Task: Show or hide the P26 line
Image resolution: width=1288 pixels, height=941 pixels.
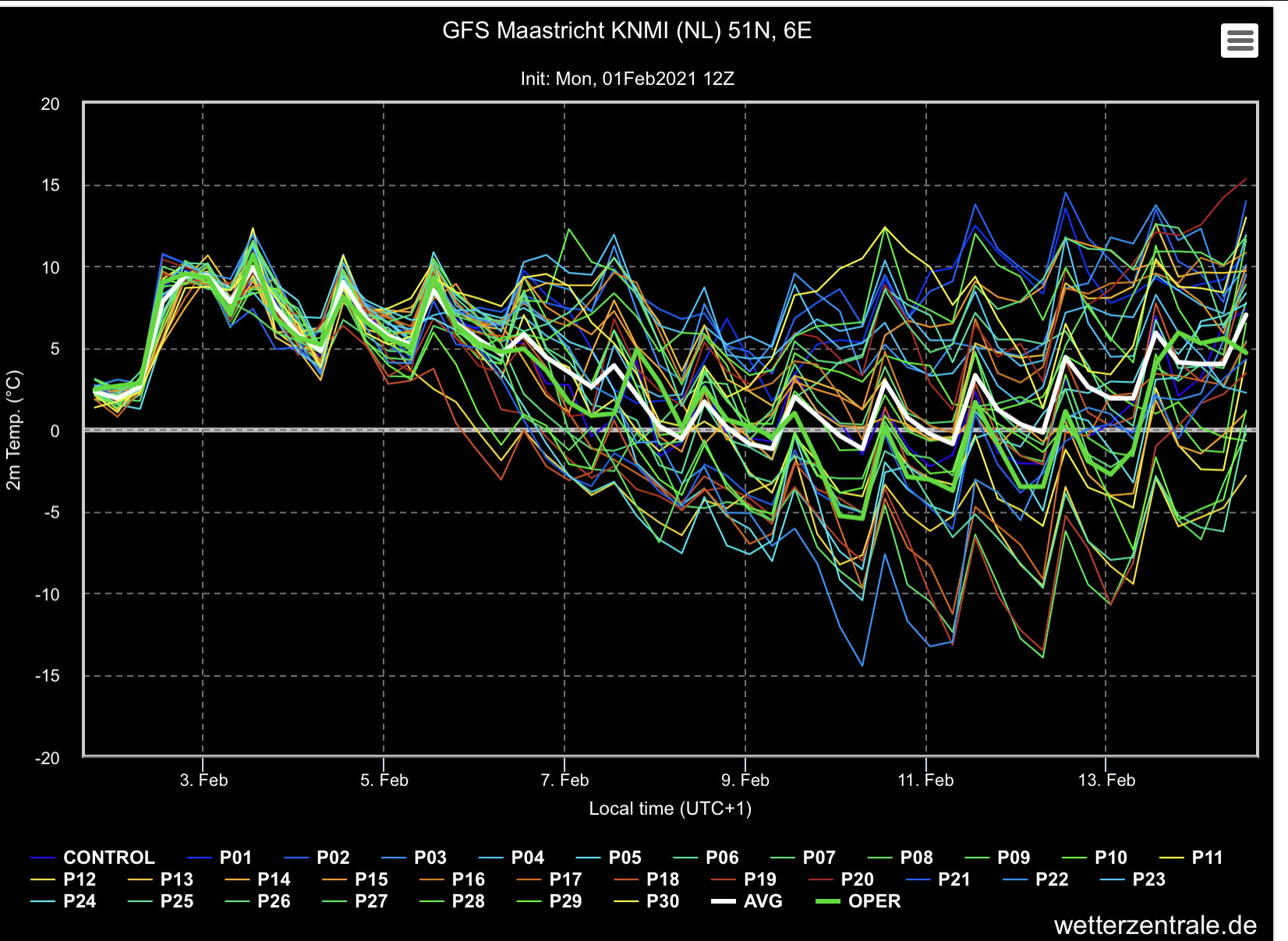Action: [x=258, y=901]
